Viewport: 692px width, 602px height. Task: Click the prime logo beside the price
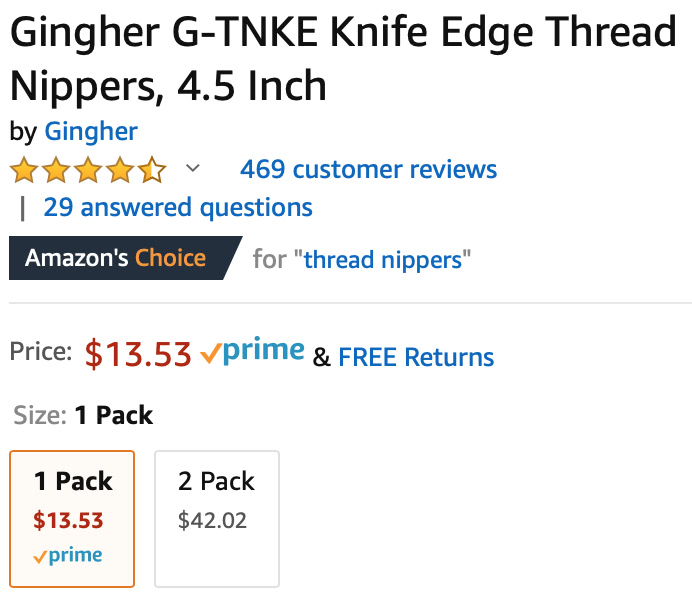(x=252, y=351)
